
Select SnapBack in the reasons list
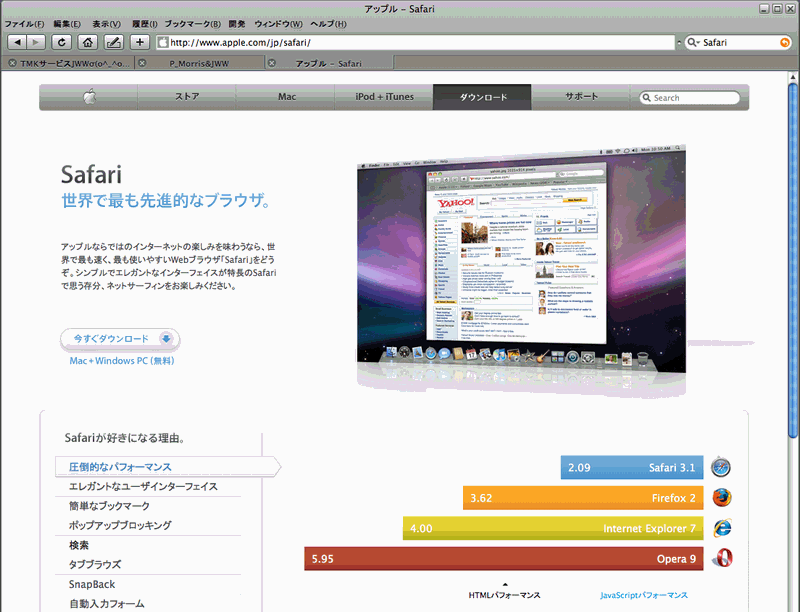[x=92, y=584]
